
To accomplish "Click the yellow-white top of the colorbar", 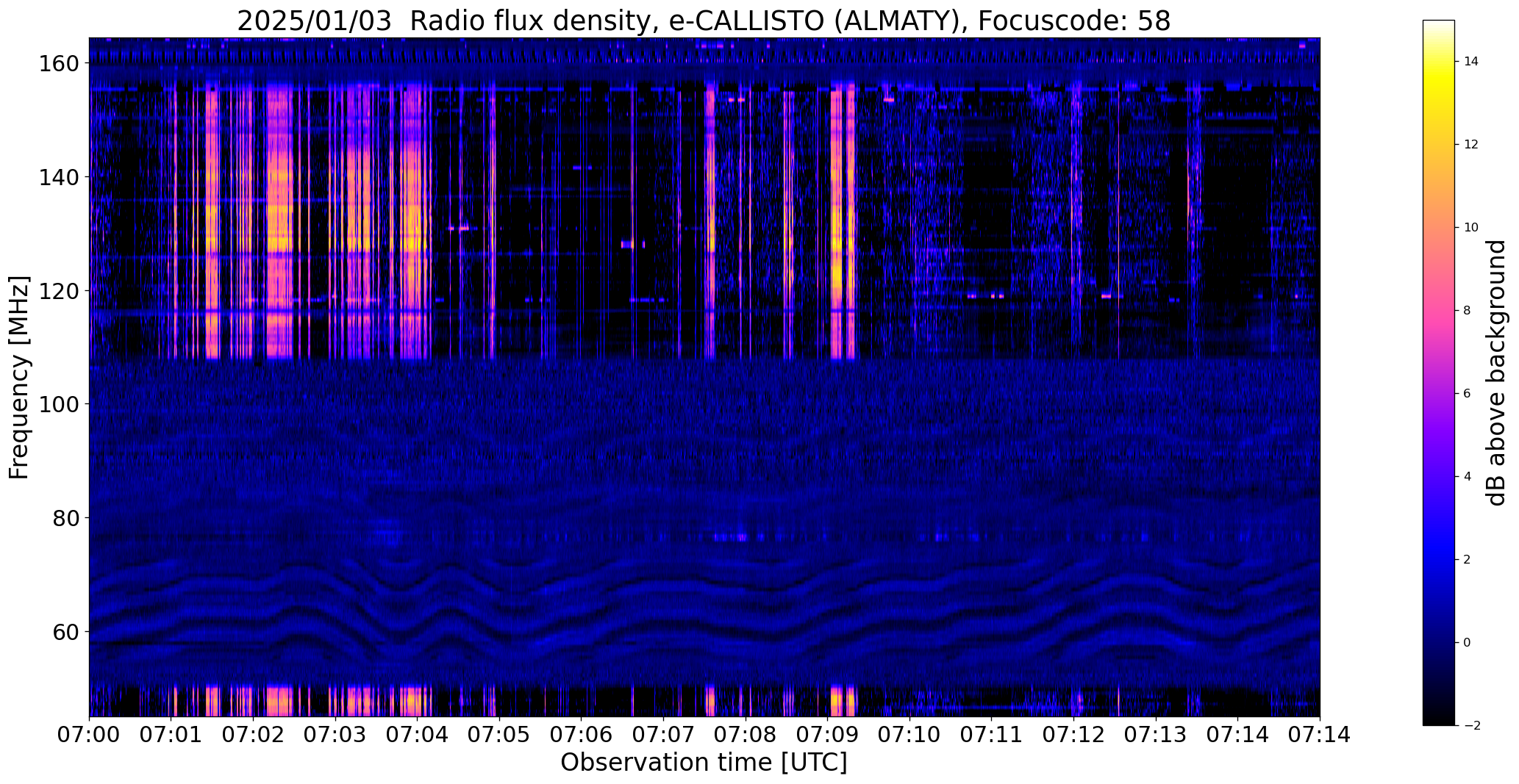I will (1439, 29).
